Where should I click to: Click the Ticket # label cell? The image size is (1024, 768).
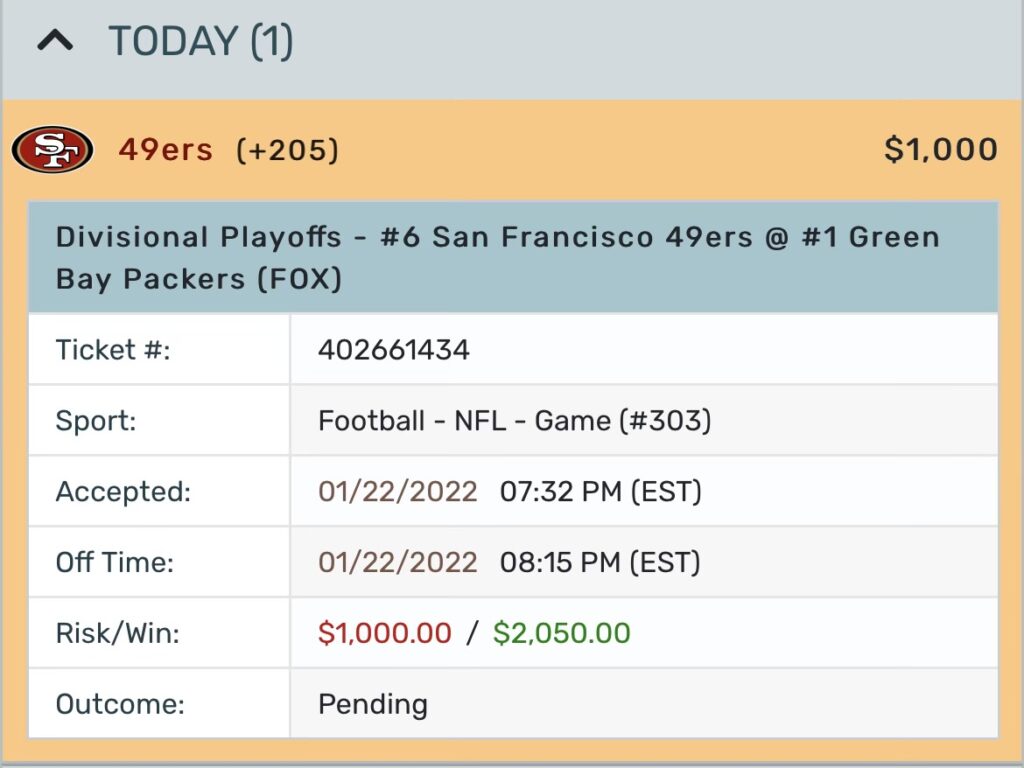coord(159,349)
